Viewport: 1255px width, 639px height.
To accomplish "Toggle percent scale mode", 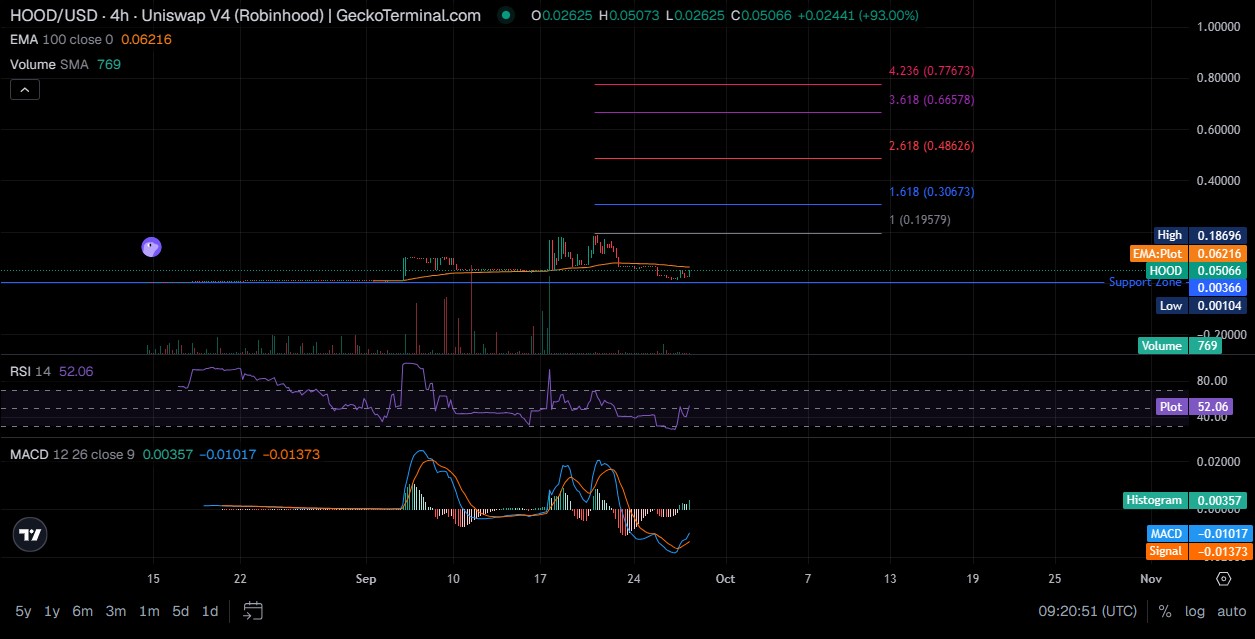I will point(1165,610).
